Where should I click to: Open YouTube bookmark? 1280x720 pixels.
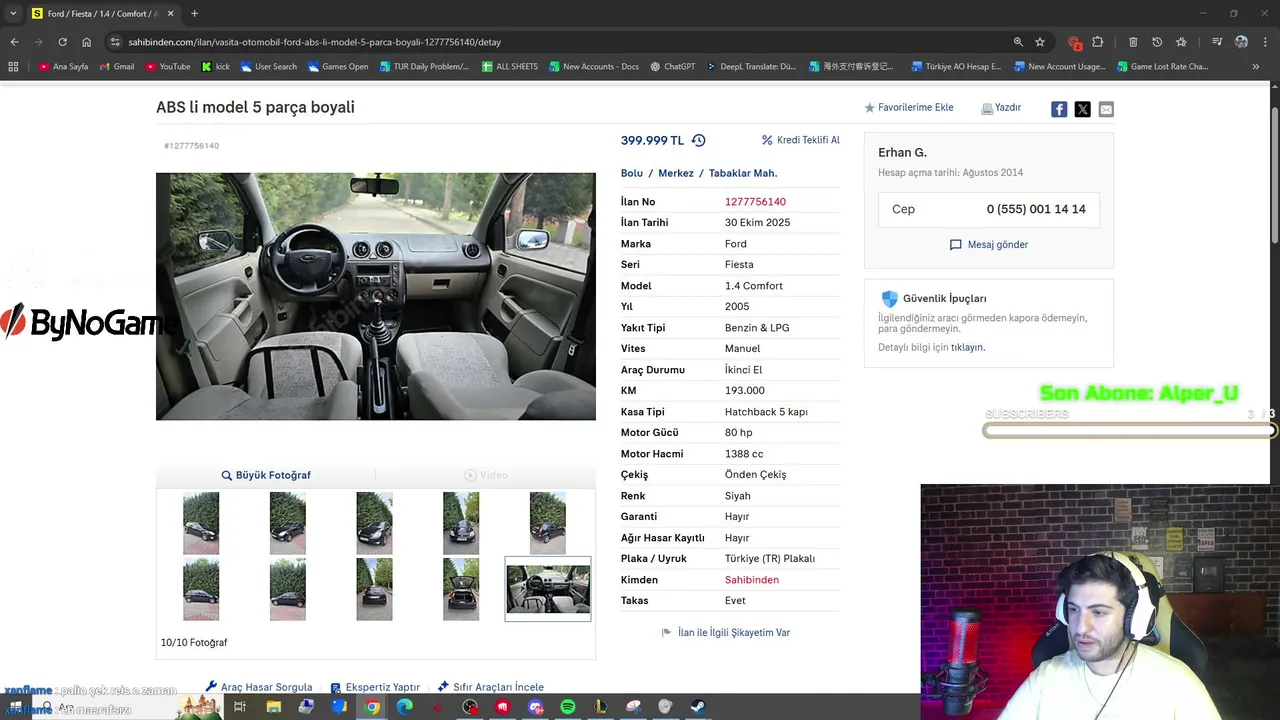(x=167, y=67)
